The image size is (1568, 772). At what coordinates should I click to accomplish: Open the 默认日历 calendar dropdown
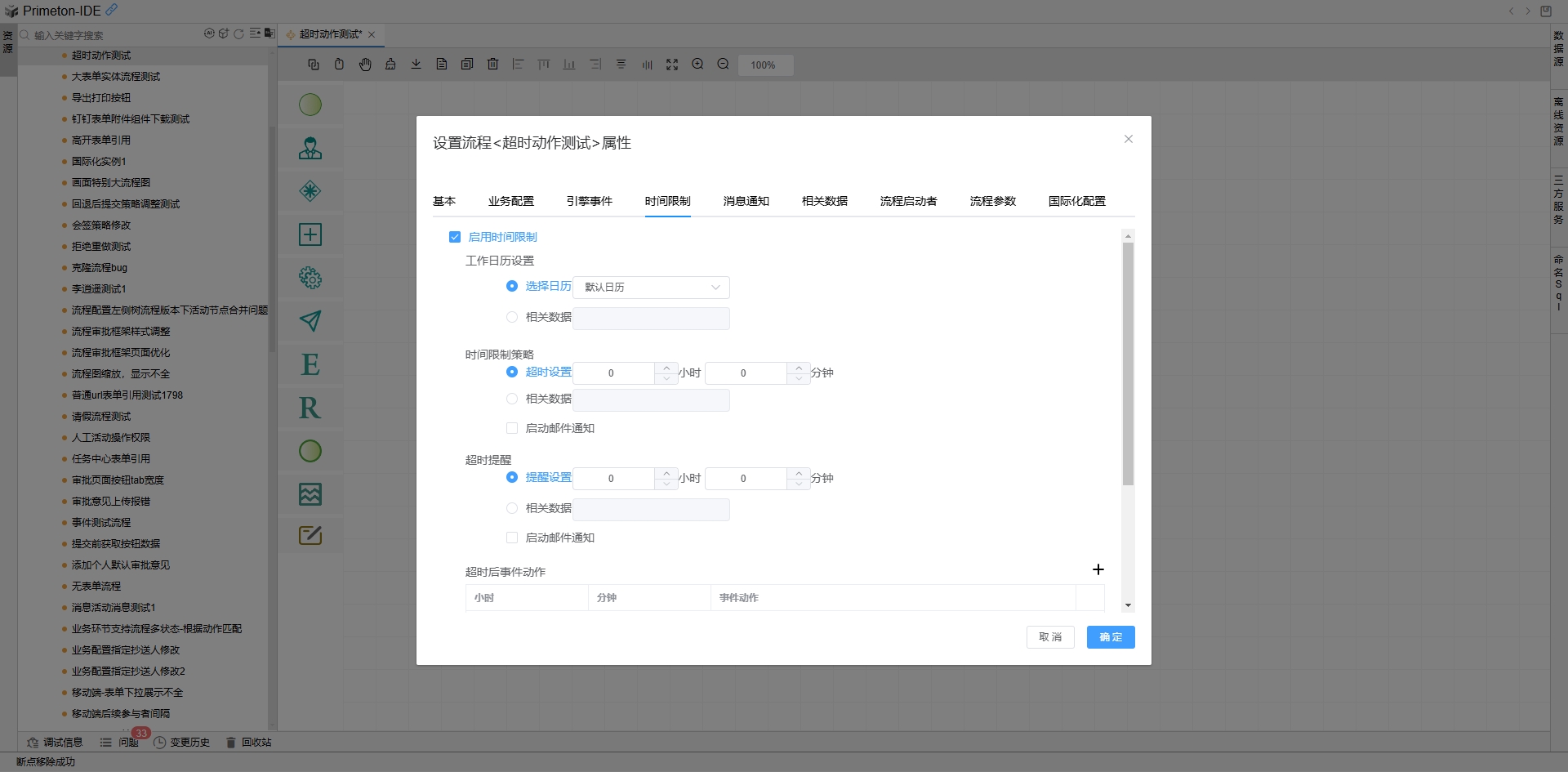(651, 288)
